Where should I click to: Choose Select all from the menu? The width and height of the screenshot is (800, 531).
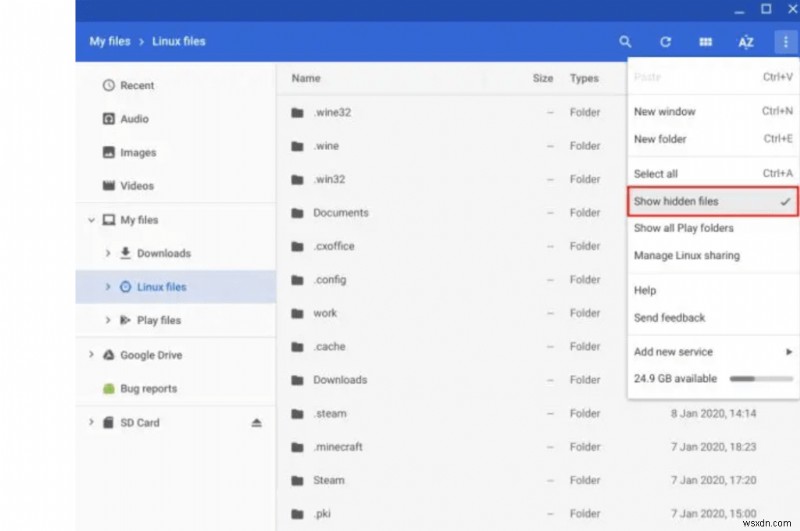pos(713,174)
